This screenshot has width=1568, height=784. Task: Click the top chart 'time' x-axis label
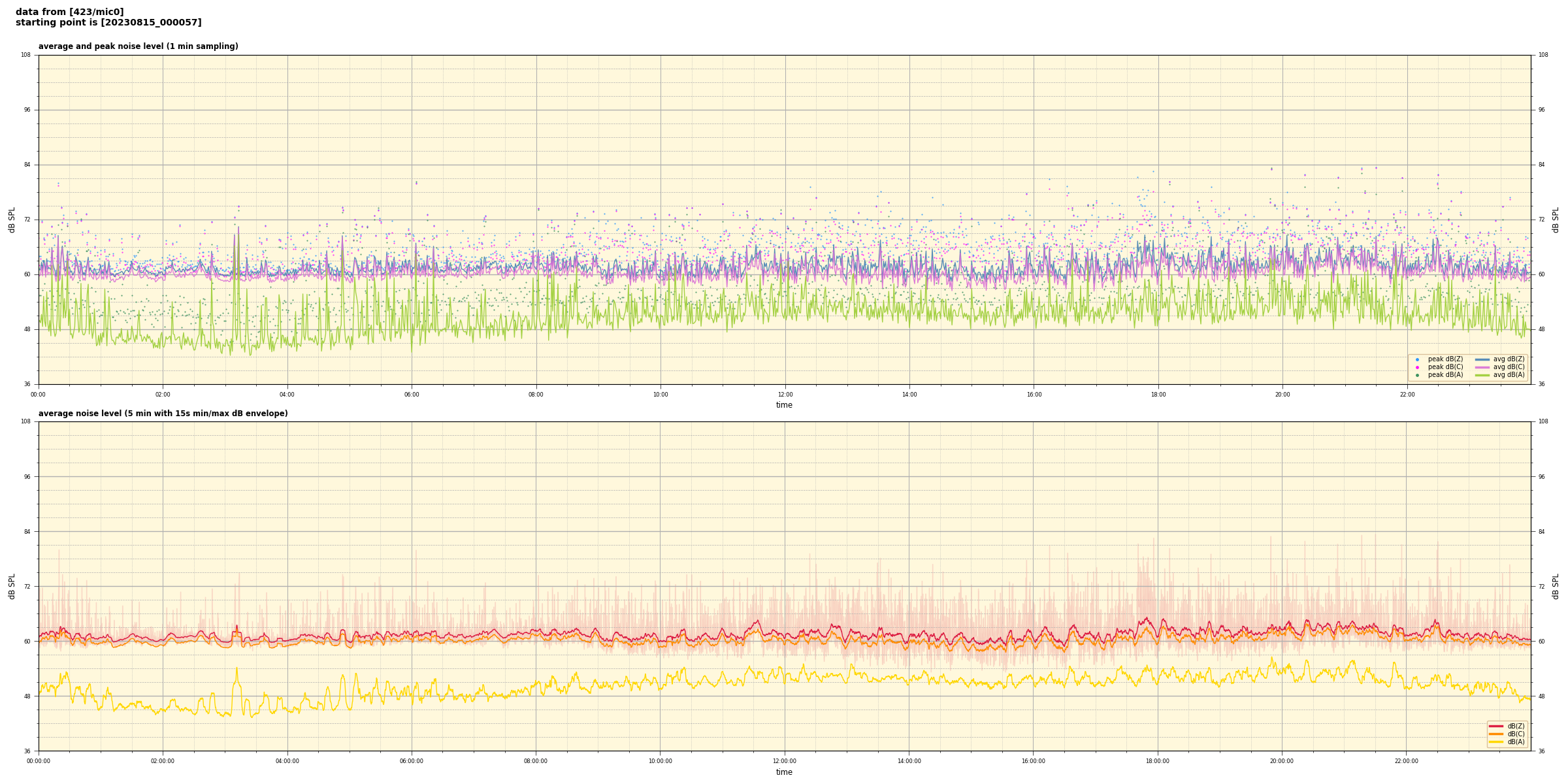784,405
